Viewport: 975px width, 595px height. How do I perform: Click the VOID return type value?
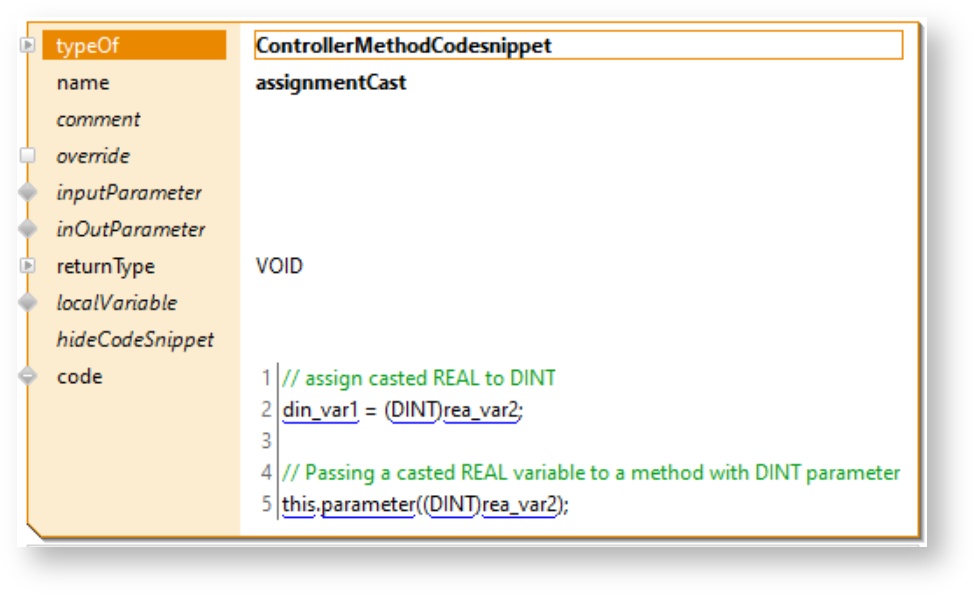pyautogui.click(x=279, y=266)
